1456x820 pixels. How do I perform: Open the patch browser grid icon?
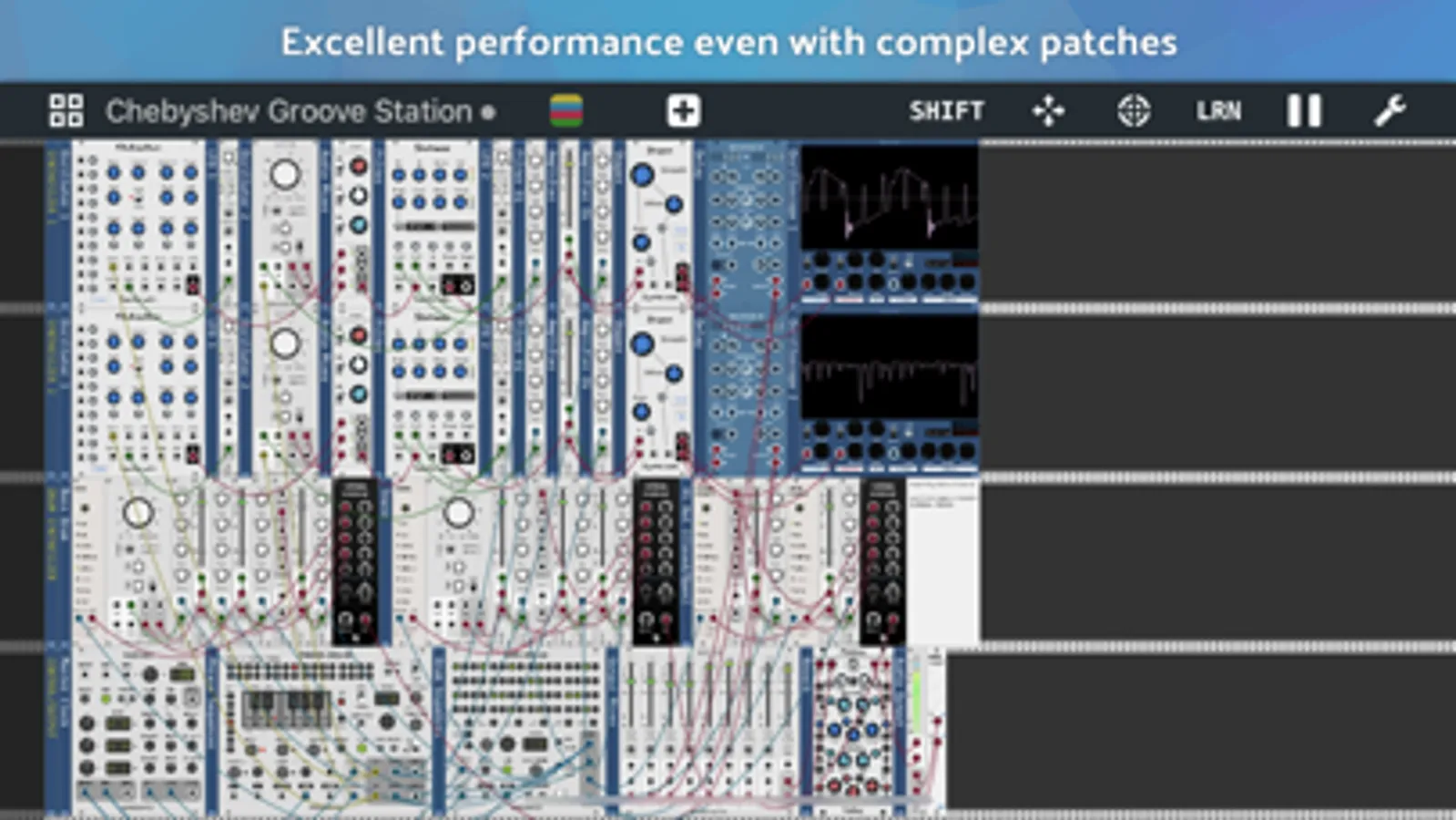click(66, 111)
